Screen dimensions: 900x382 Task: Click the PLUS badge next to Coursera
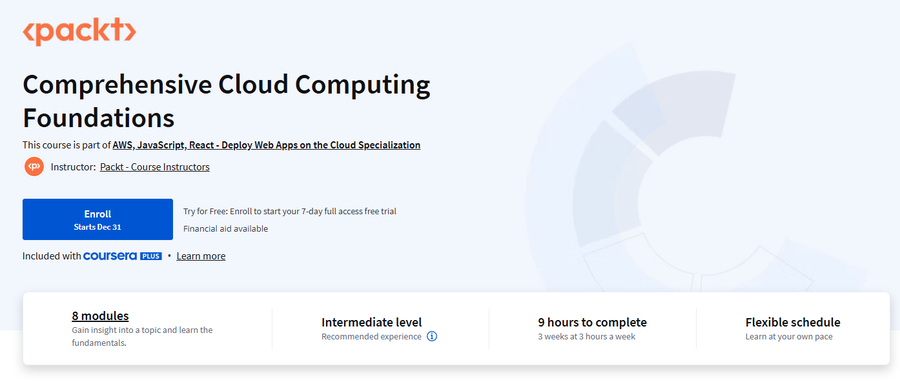151,256
